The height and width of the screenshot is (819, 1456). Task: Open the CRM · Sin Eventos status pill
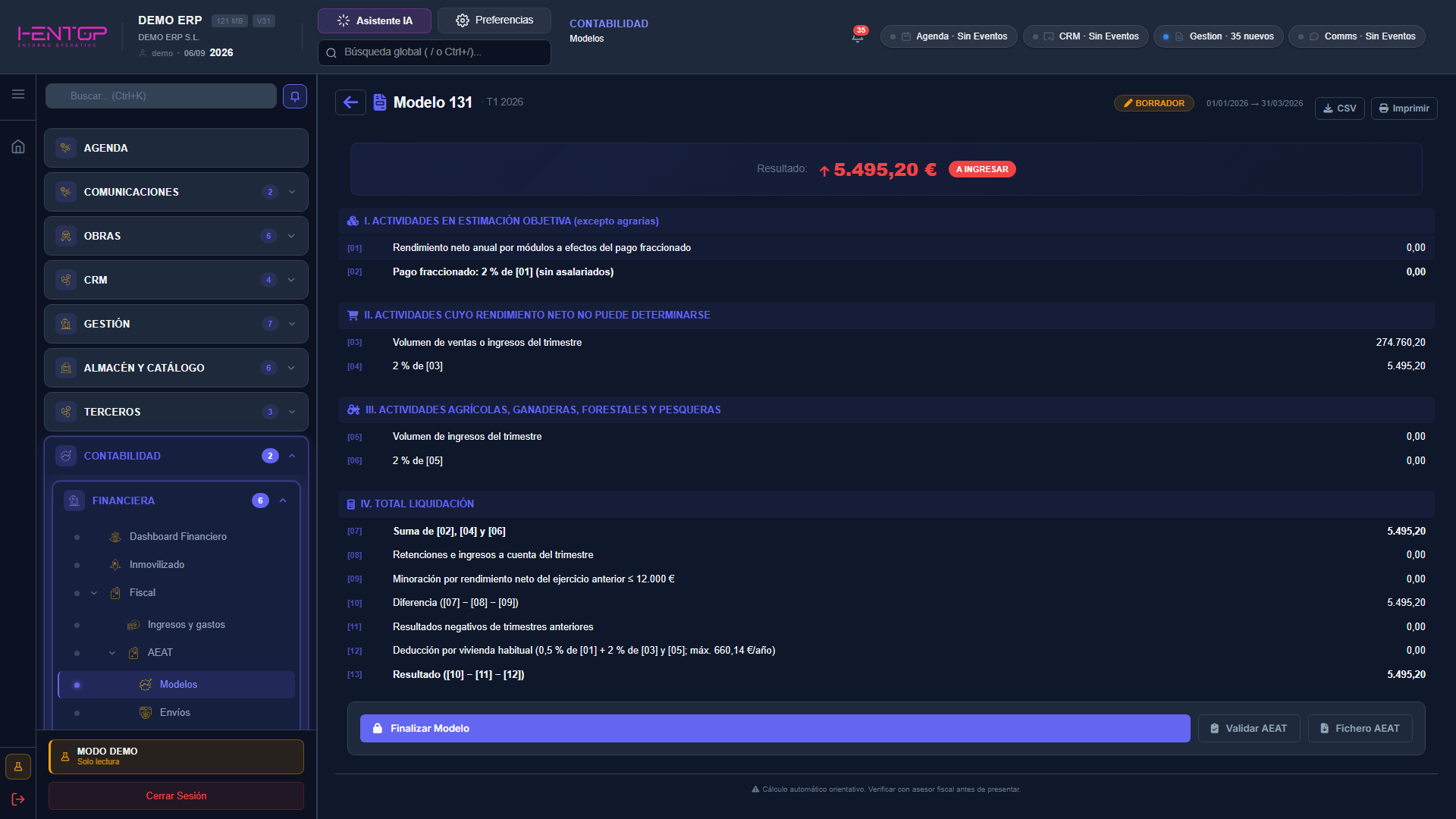[1086, 36]
